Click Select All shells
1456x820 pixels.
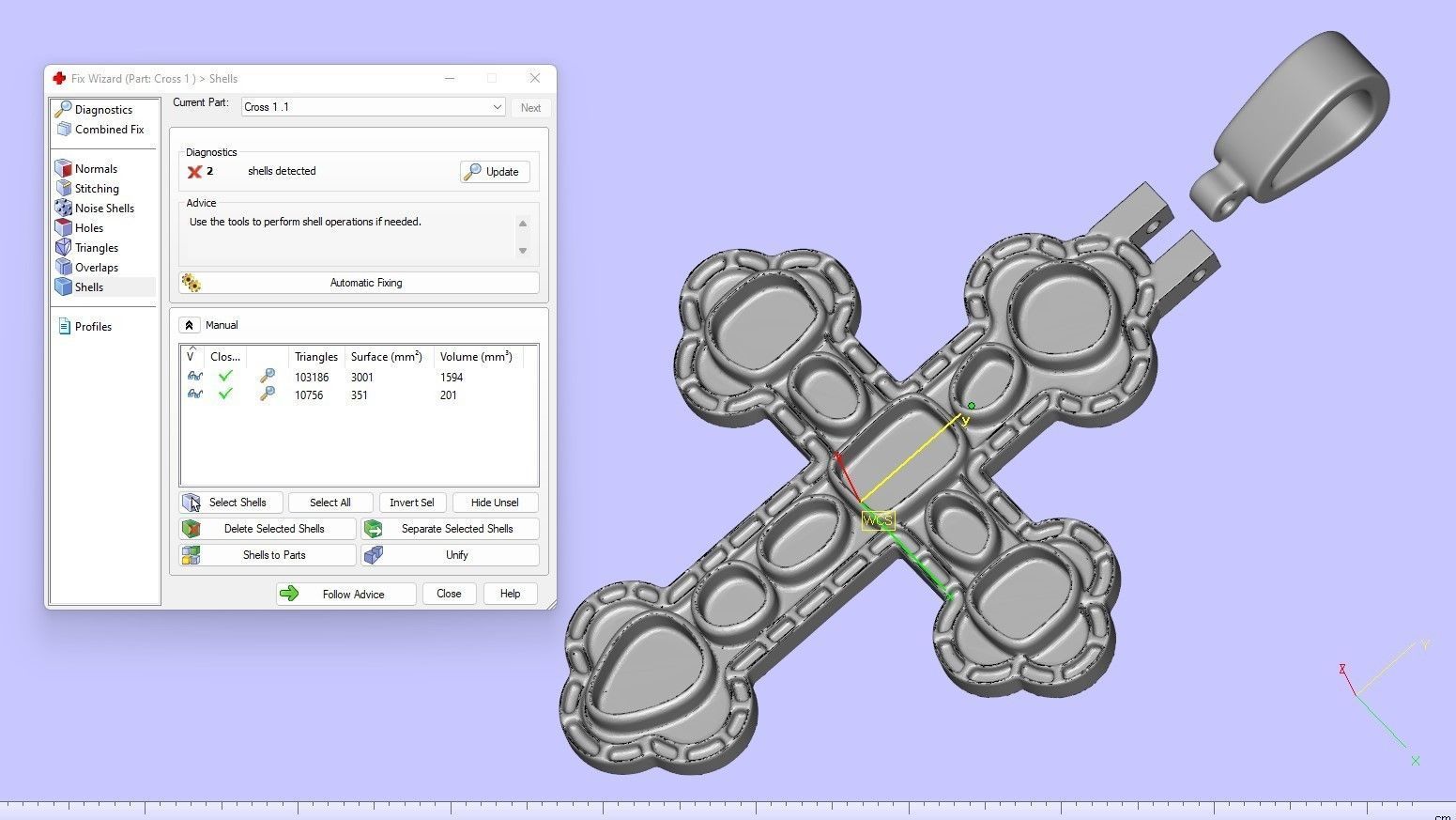tap(330, 503)
